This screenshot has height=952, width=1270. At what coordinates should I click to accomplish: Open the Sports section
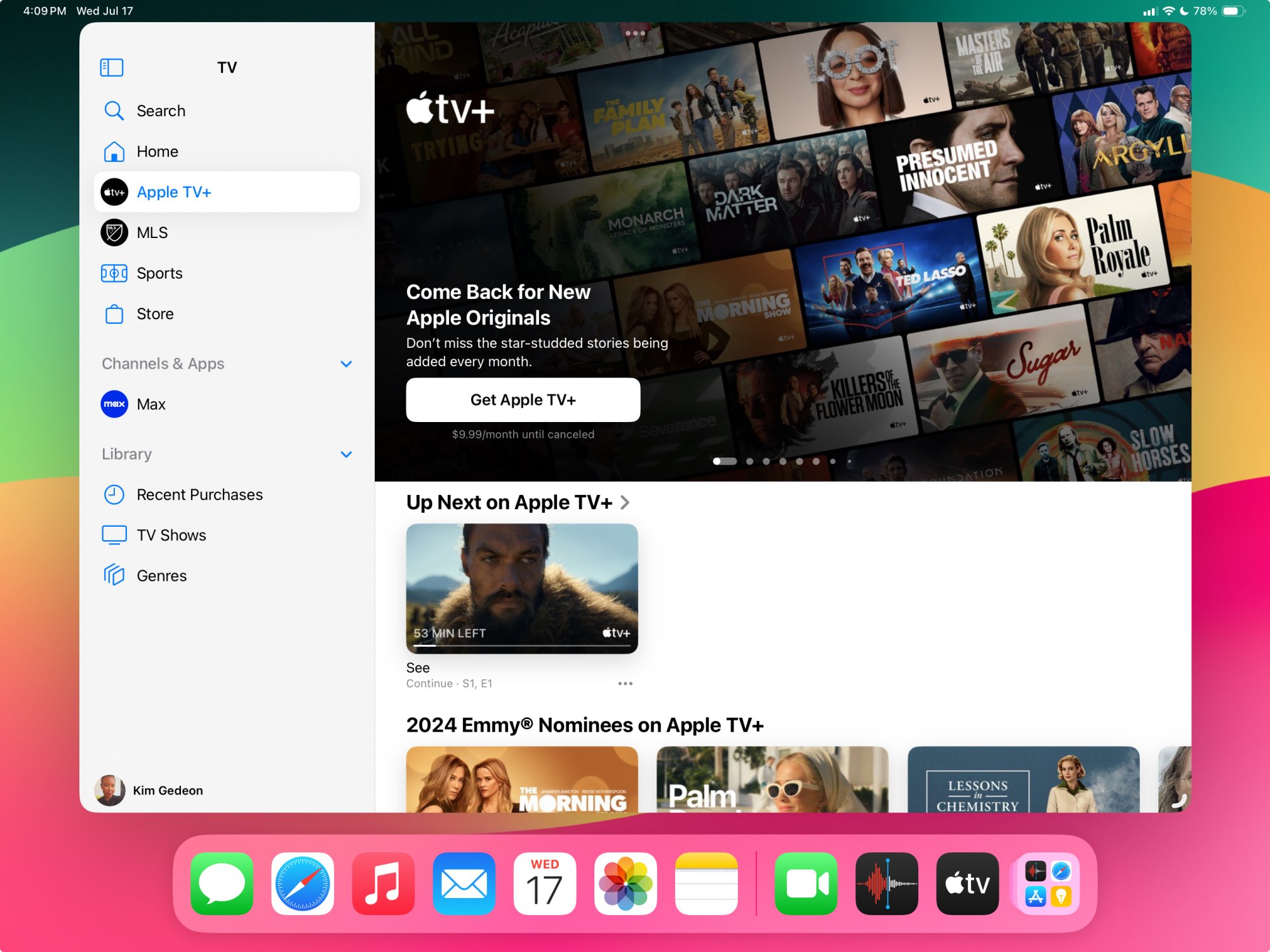coord(159,273)
